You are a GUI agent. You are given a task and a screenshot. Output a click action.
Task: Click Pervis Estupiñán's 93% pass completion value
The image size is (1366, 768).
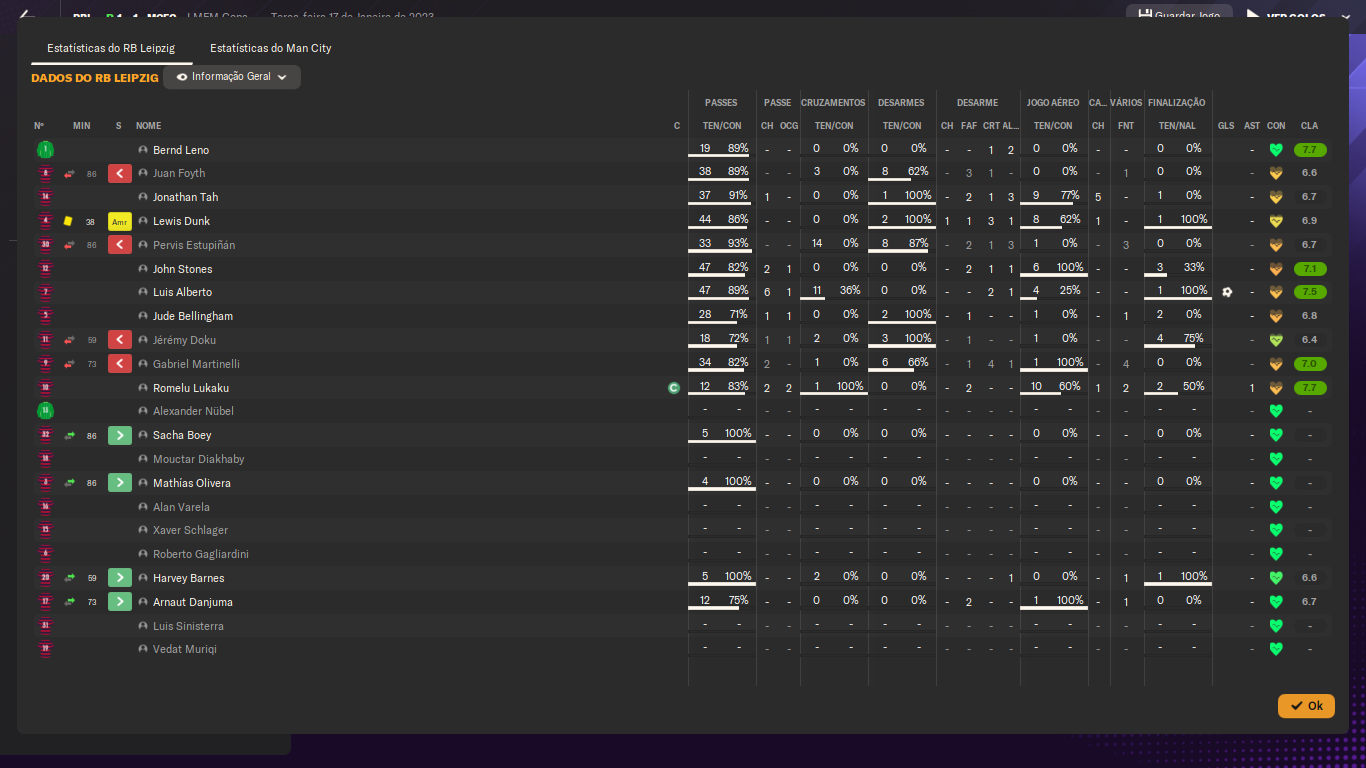click(738, 243)
